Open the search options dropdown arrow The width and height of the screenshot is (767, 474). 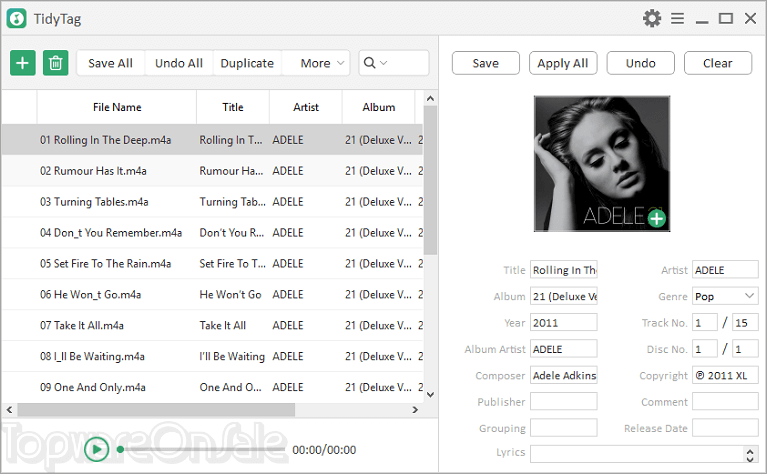[x=384, y=63]
